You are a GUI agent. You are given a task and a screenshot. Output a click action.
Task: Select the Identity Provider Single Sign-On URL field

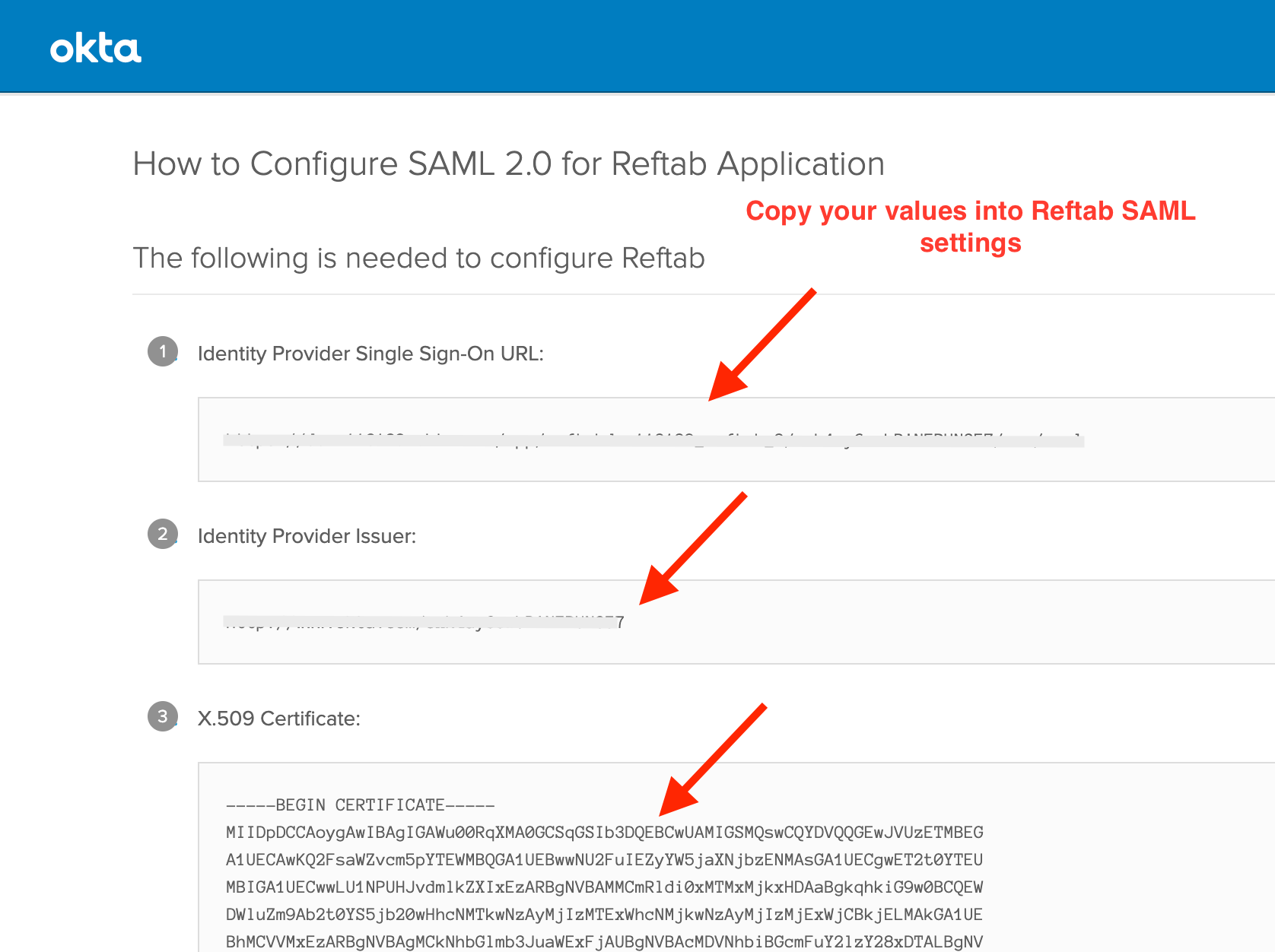point(736,440)
